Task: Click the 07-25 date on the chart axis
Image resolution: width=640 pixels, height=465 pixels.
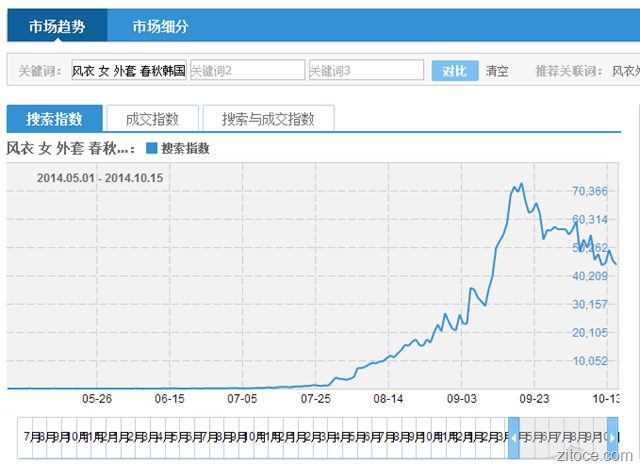Action: 316,397
